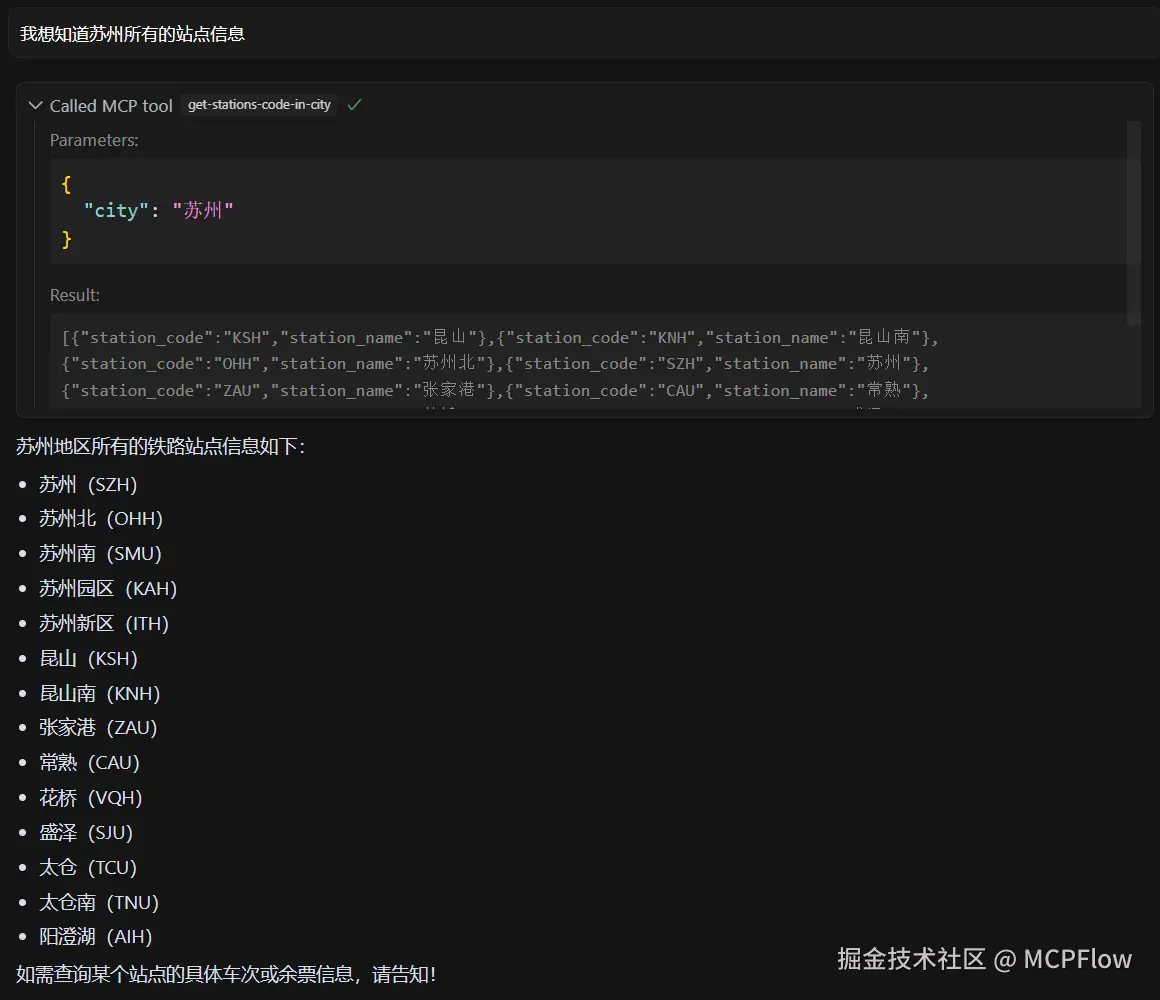Viewport: 1160px width, 1000px height.
Task: Click the Result label
Action: coord(73,295)
